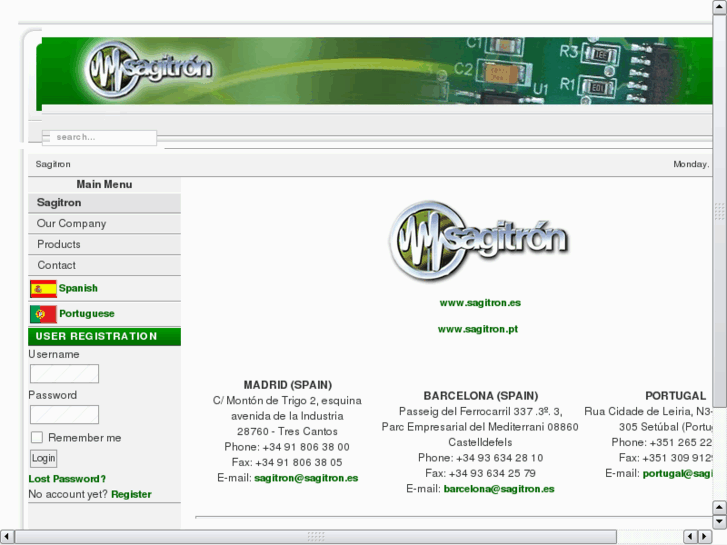Click the BARCELONA (SPAIN) heading
Image resolution: width=727 pixels, height=545 pixels.
[481, 396]
